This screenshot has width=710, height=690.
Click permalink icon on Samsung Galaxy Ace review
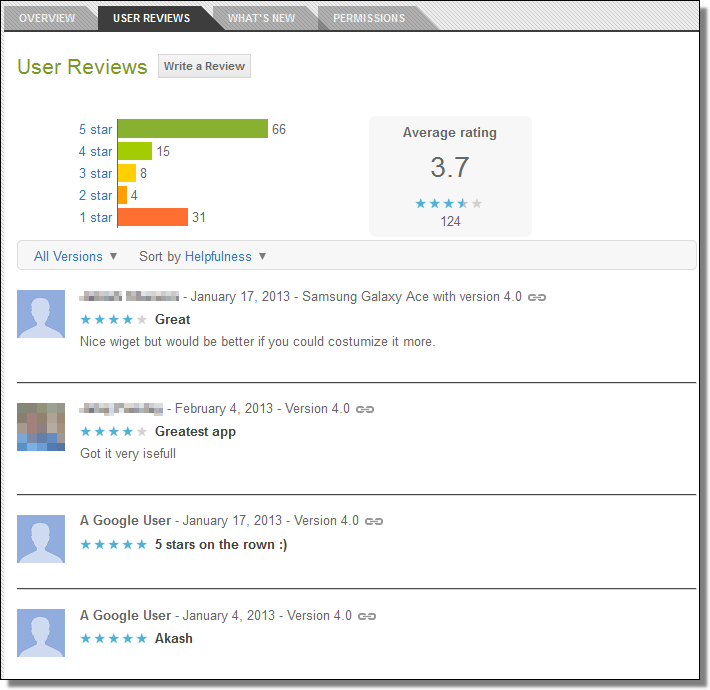pos(537,297)
